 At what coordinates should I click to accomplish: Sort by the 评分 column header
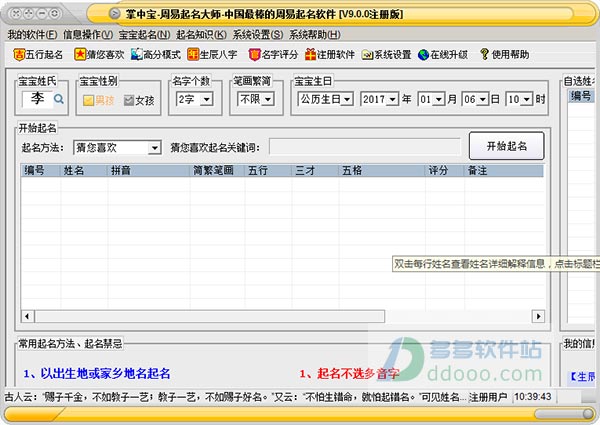pyautogui.click(x=445, y=170)
